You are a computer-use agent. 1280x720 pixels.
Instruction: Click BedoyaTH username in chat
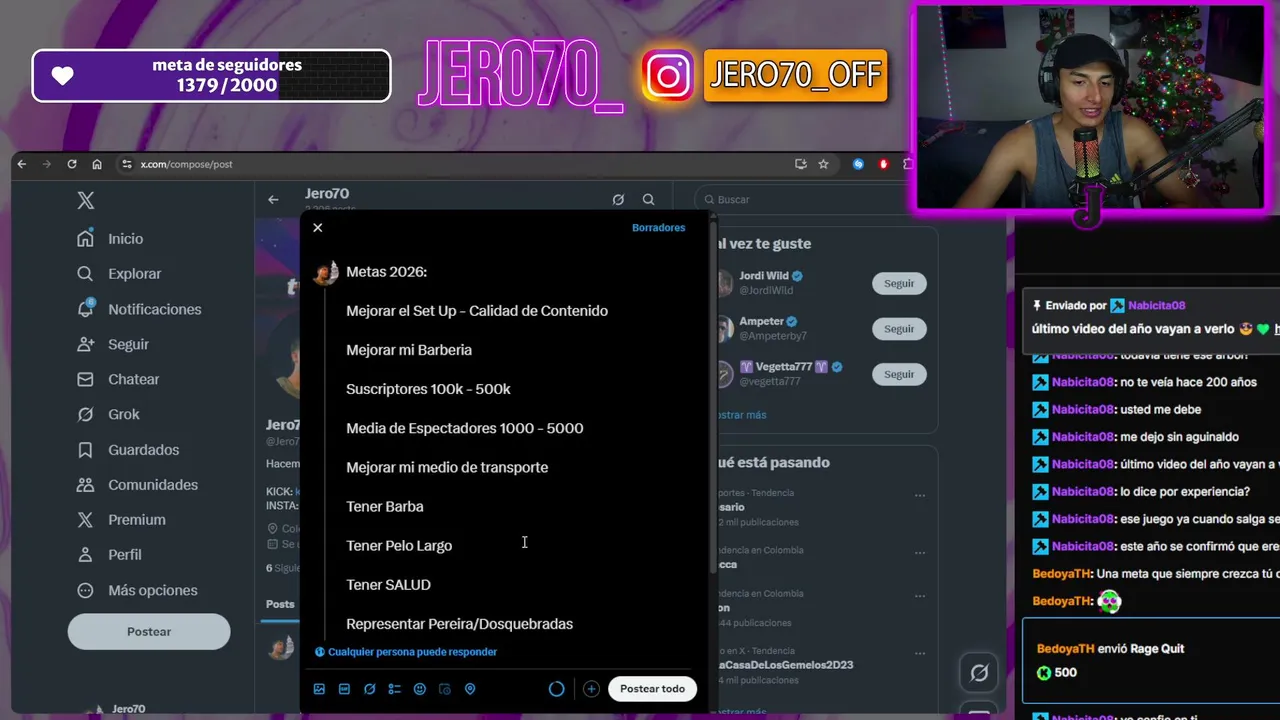pyautogui.click(x=1061, y=574)
